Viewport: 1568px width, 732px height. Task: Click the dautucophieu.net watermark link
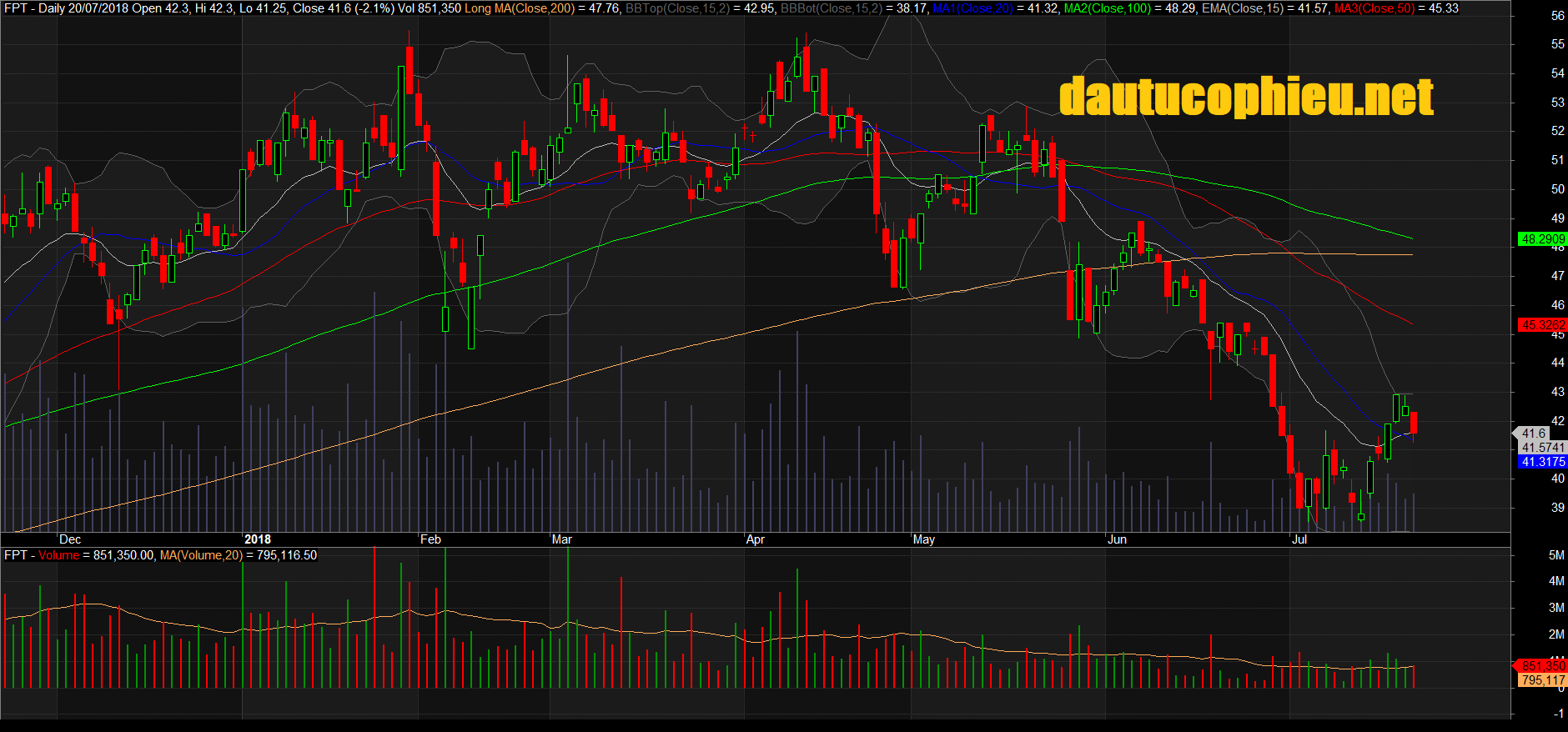point(1246,98)
